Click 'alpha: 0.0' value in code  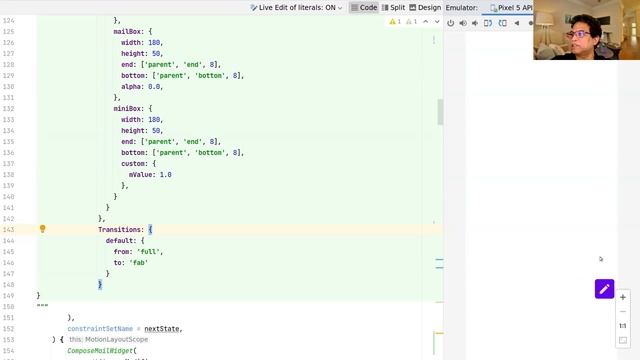(141, 87)
